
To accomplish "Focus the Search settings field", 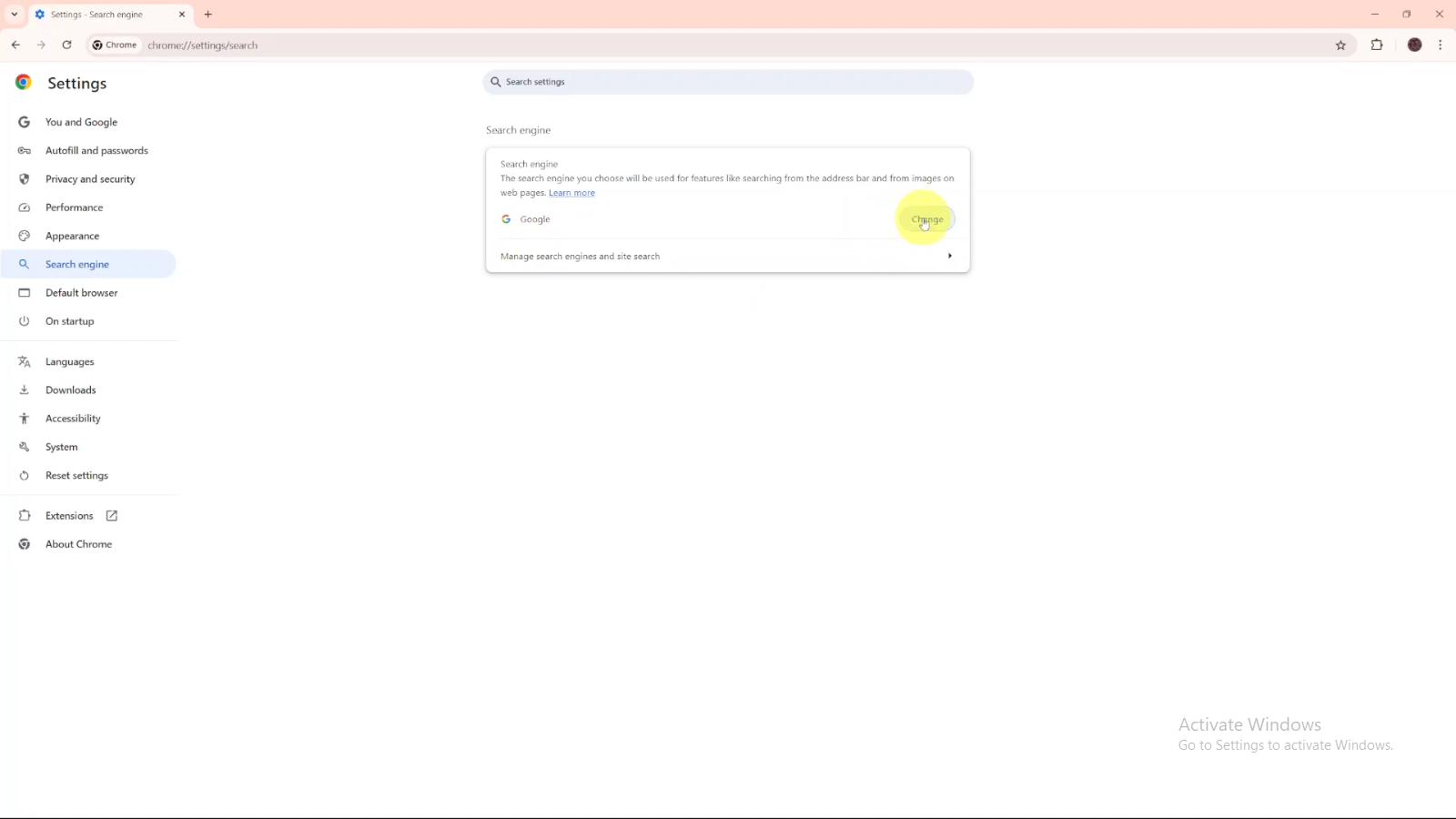I will 728,82.
